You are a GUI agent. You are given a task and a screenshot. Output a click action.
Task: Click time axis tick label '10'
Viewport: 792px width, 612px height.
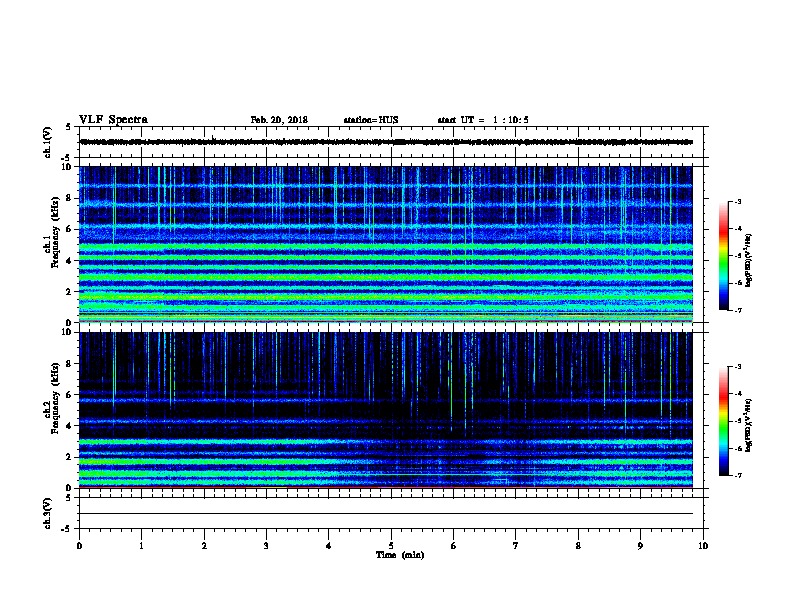pos(703,546)
